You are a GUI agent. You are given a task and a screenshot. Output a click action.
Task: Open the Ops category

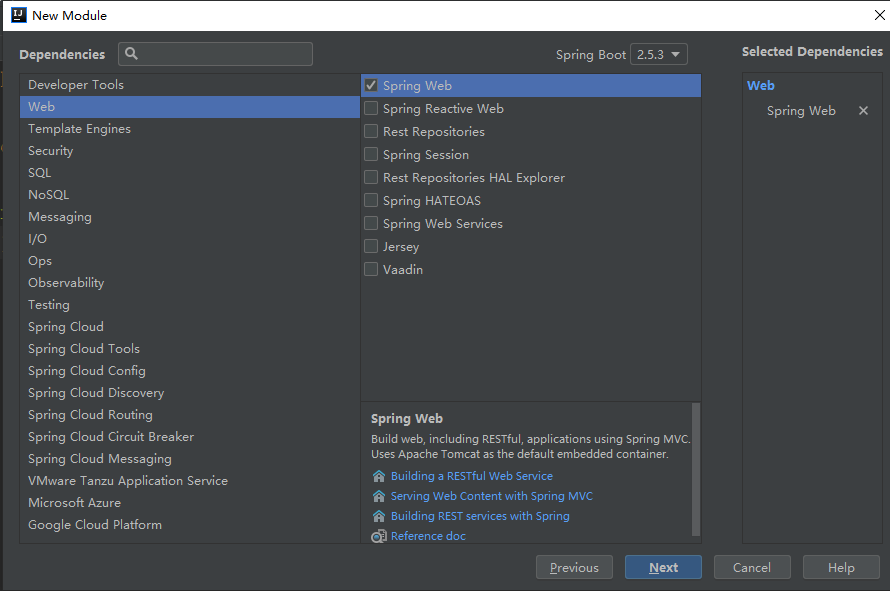190,261
